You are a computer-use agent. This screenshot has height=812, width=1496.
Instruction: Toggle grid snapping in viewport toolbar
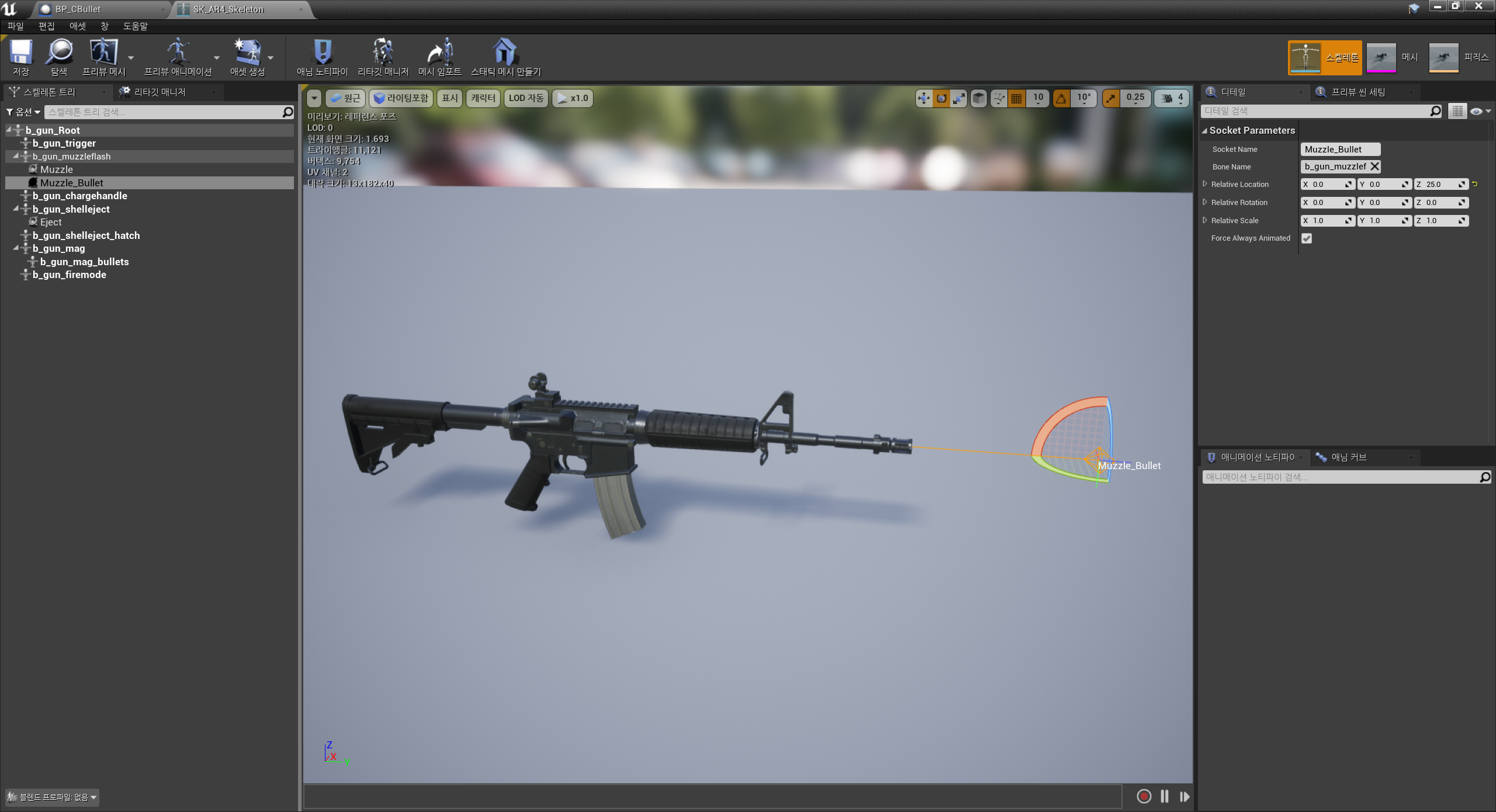pyautogui.click(x=1017, y=98)
